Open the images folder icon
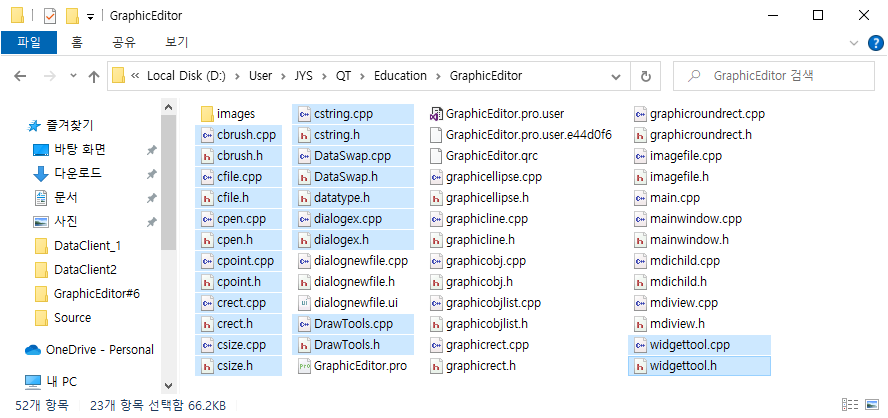 pos(207,114)
